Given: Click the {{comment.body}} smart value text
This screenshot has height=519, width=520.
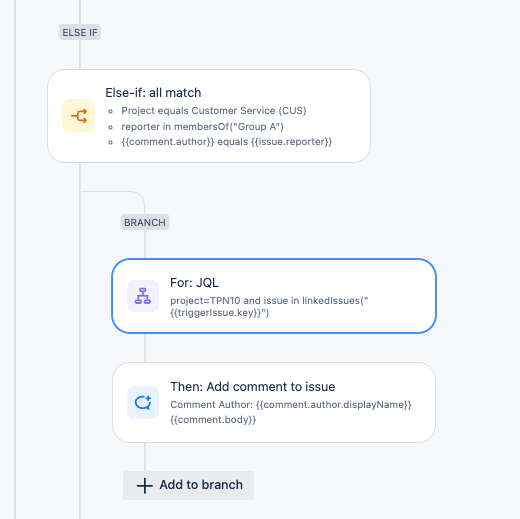Looking at the screenshot, I should [213, 420].
